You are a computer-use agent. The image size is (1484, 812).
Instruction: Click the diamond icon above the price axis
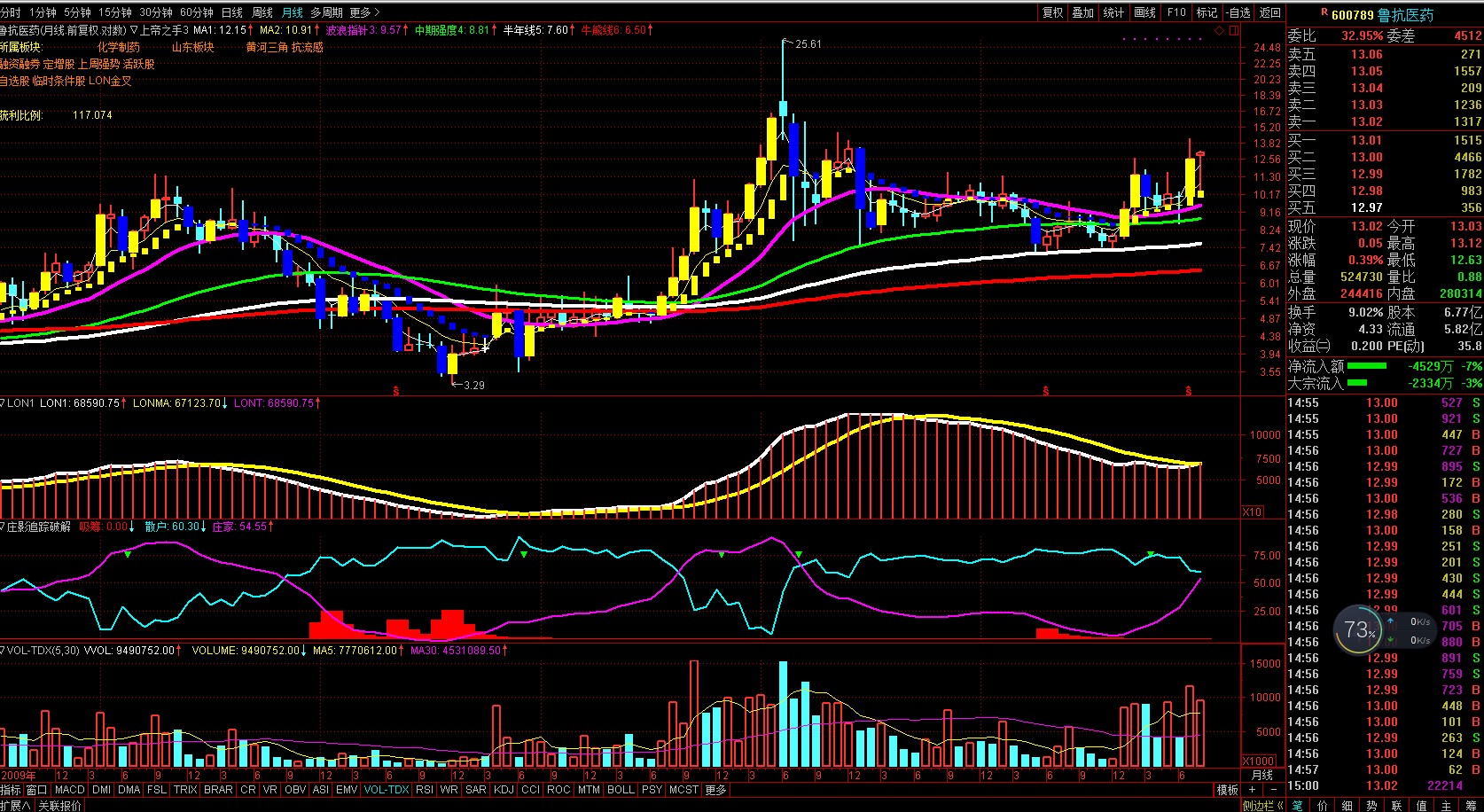(1220, 30)
